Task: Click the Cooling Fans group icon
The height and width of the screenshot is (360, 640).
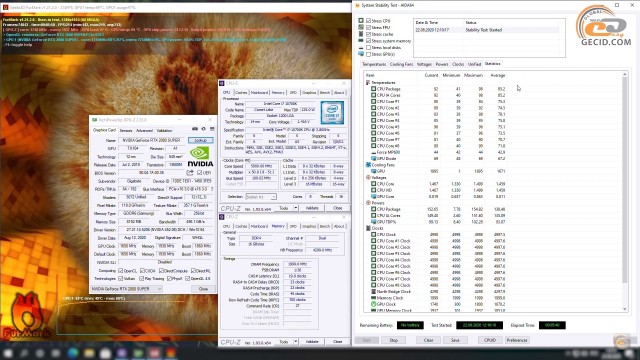Action: (368, 165)
